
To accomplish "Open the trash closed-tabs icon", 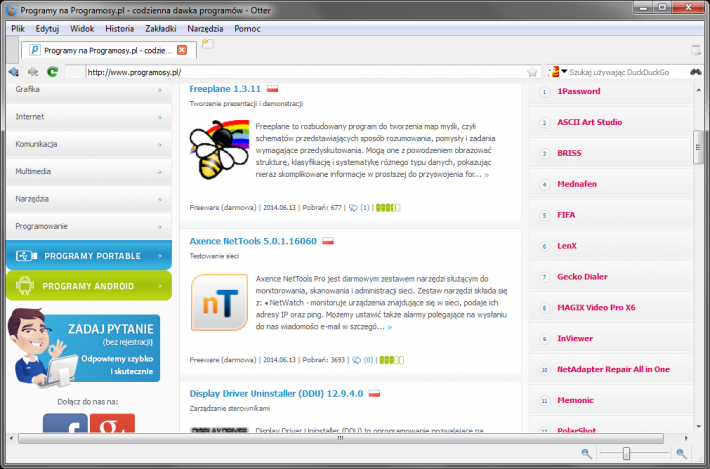I will pos(696,50).
